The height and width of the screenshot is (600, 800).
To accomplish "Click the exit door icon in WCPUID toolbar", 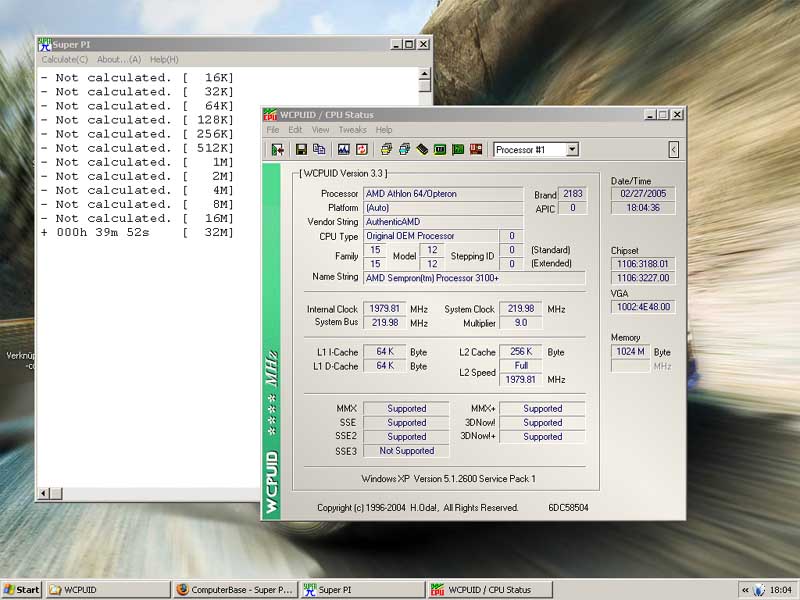I will point(278,149).
